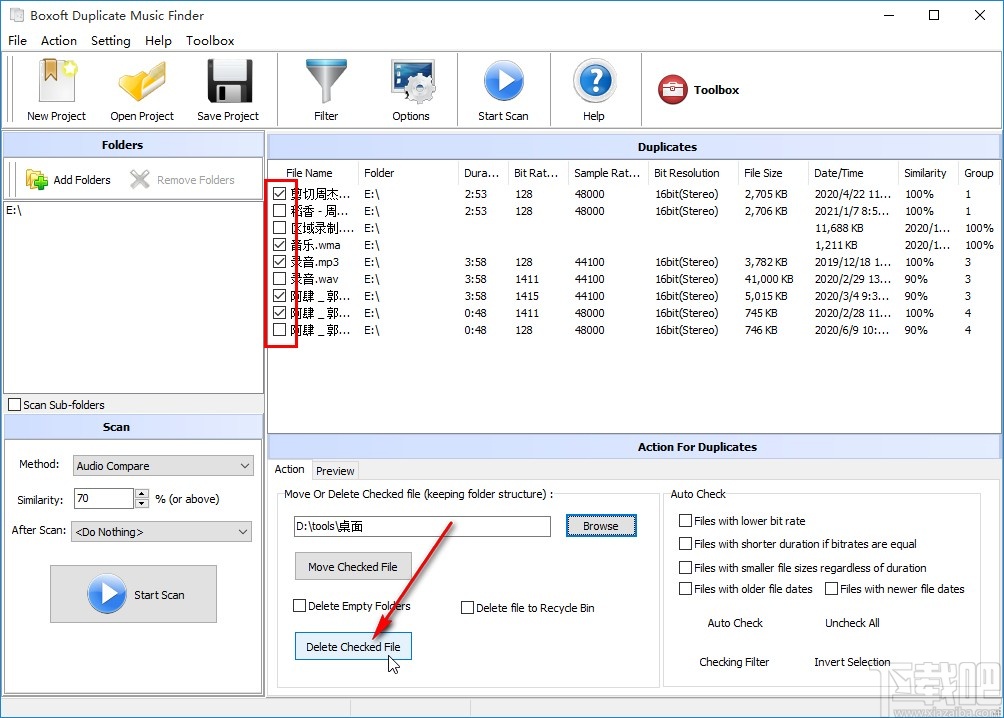
Task: Check the 录音.wav file checkbox
Action: click(x=279, y=279)
